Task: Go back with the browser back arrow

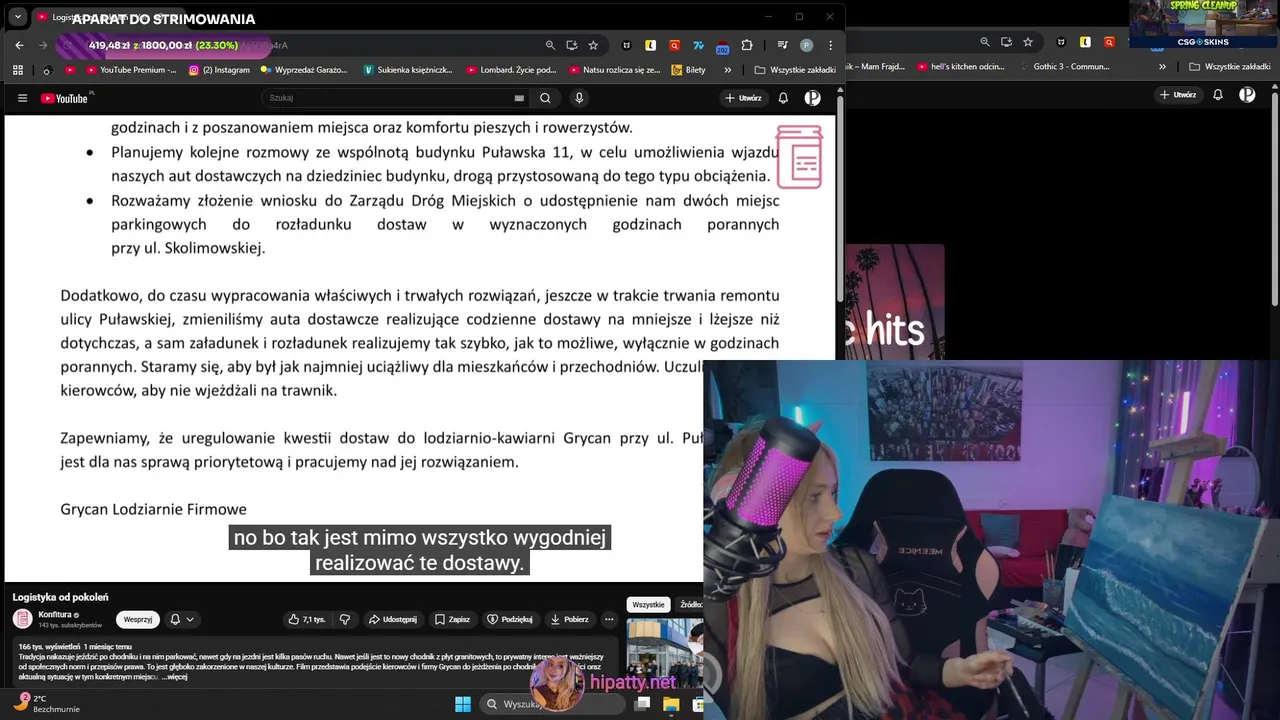Action: [x=19, y=45]
